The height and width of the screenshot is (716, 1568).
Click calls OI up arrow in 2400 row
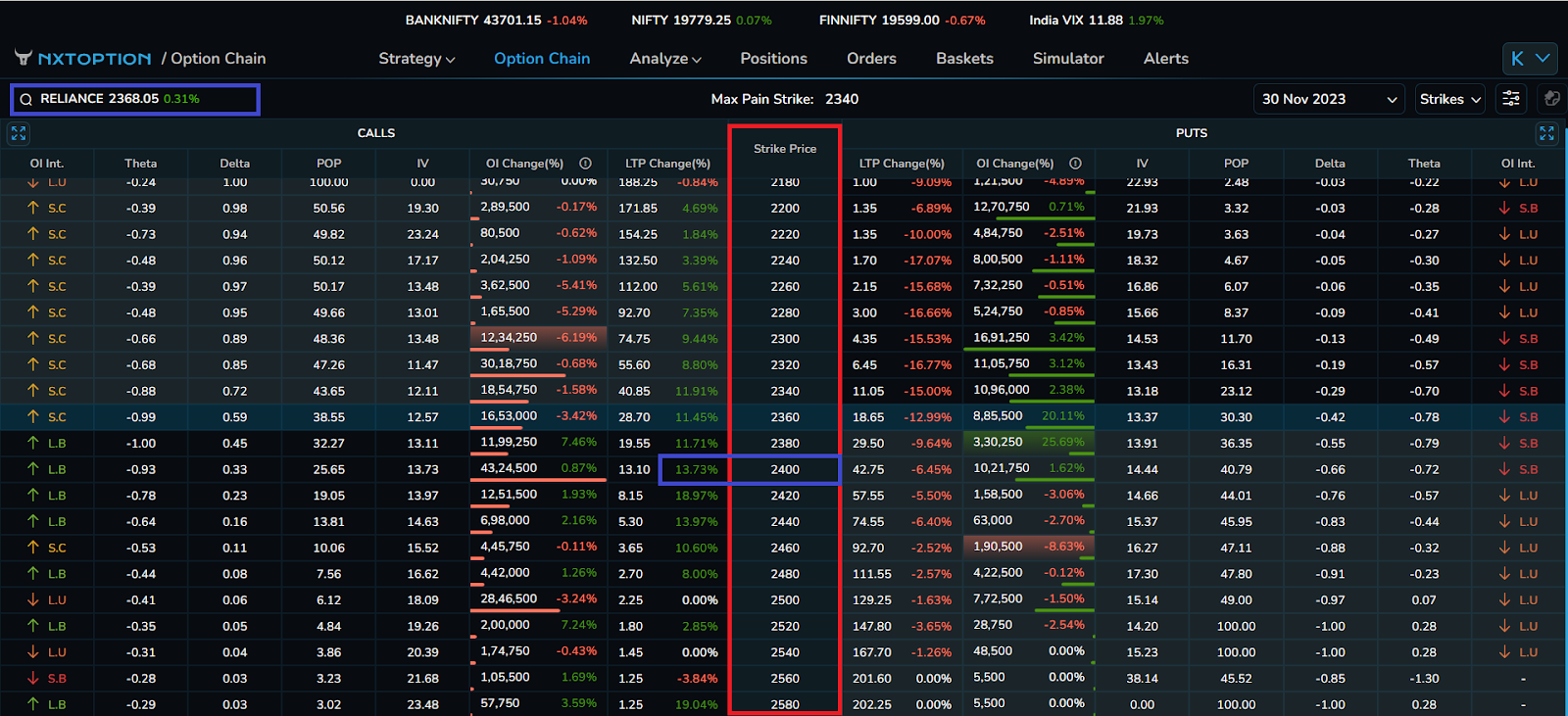click(x=33, y=469)
